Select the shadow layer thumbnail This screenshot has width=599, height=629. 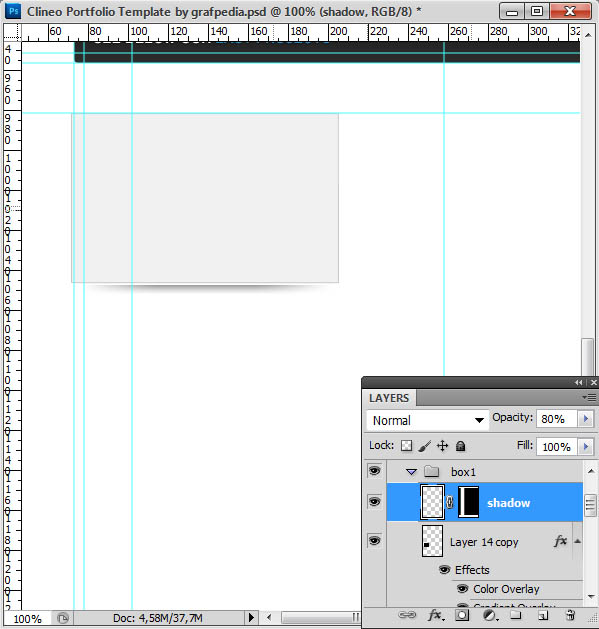[x=432, y=502]
